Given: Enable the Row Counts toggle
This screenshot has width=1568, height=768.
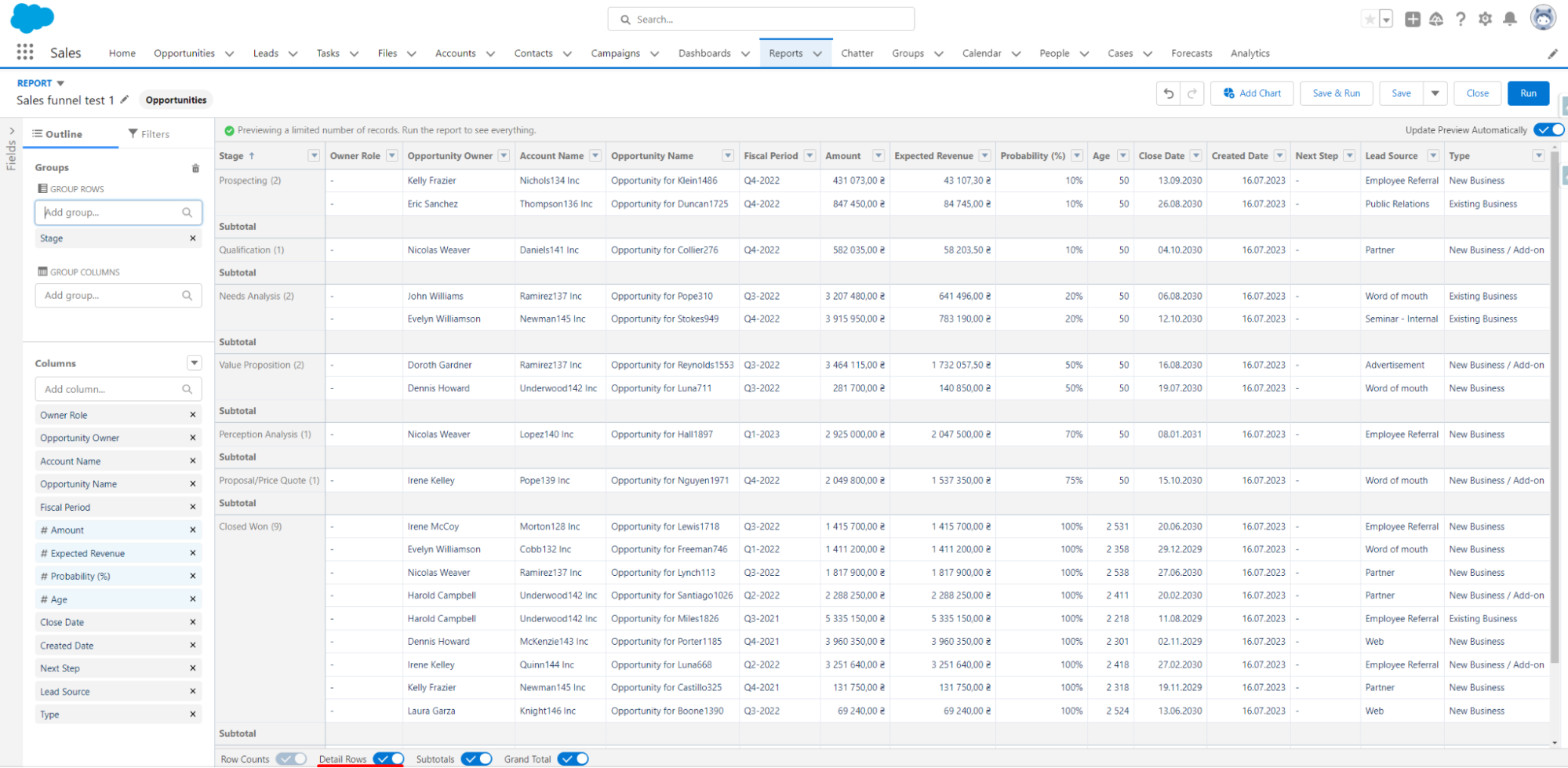Looking at the screenshot, I should click(291, 759).
